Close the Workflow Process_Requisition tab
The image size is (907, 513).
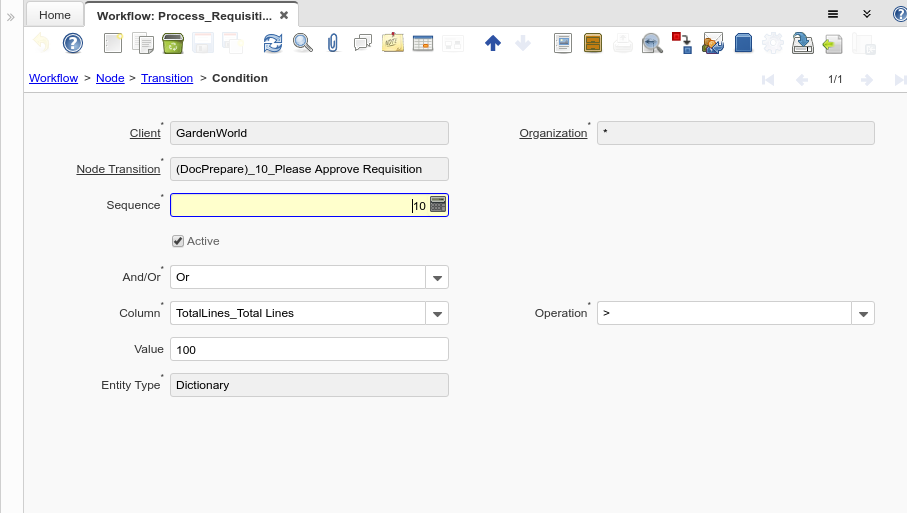click(x=284, y=15)
